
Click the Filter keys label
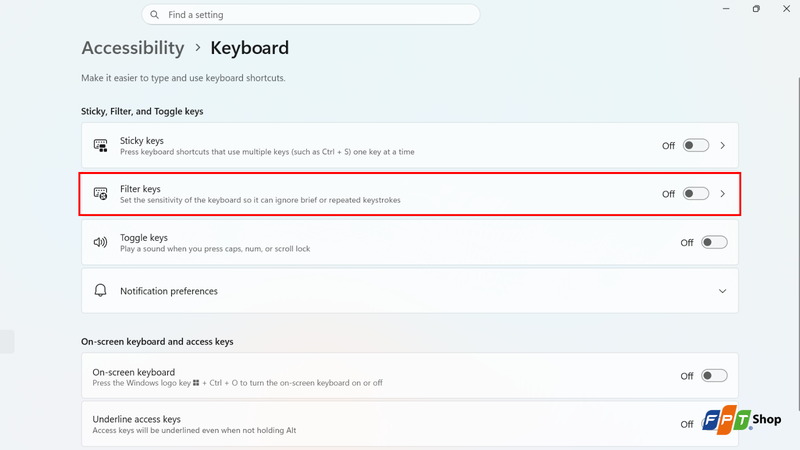pos(140,189)
